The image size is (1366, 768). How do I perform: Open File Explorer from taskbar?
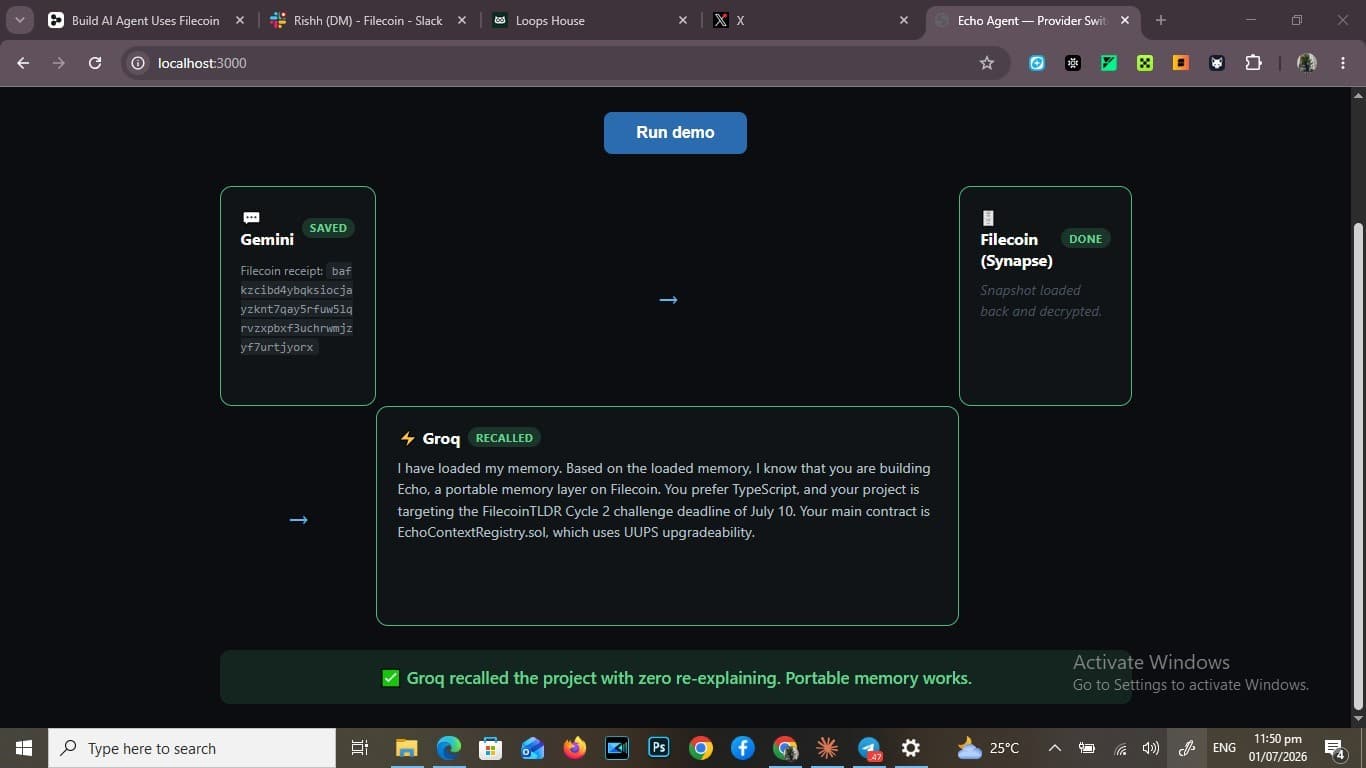pos(406,748)
